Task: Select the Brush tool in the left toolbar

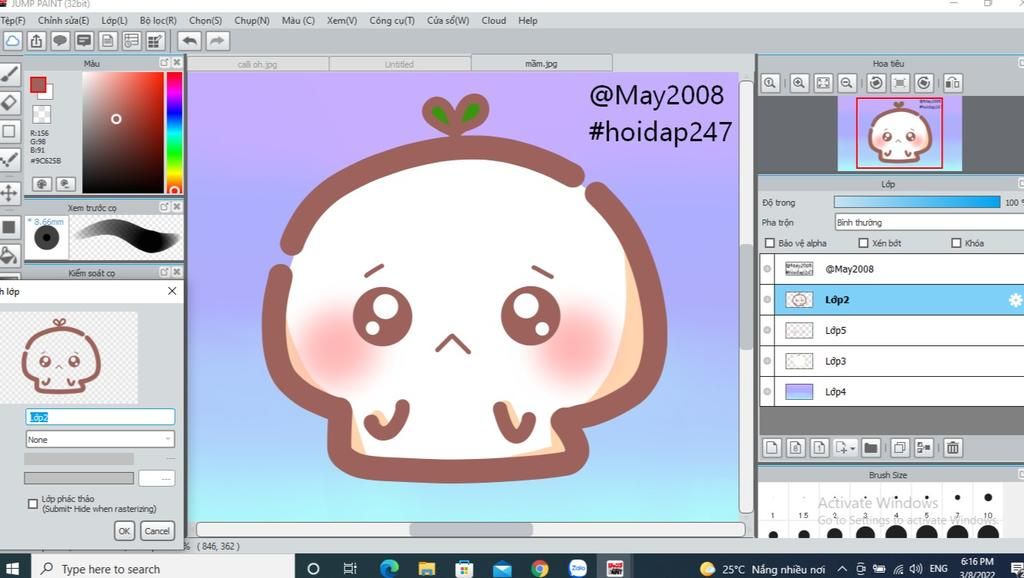Action: (x=9, y=74)
